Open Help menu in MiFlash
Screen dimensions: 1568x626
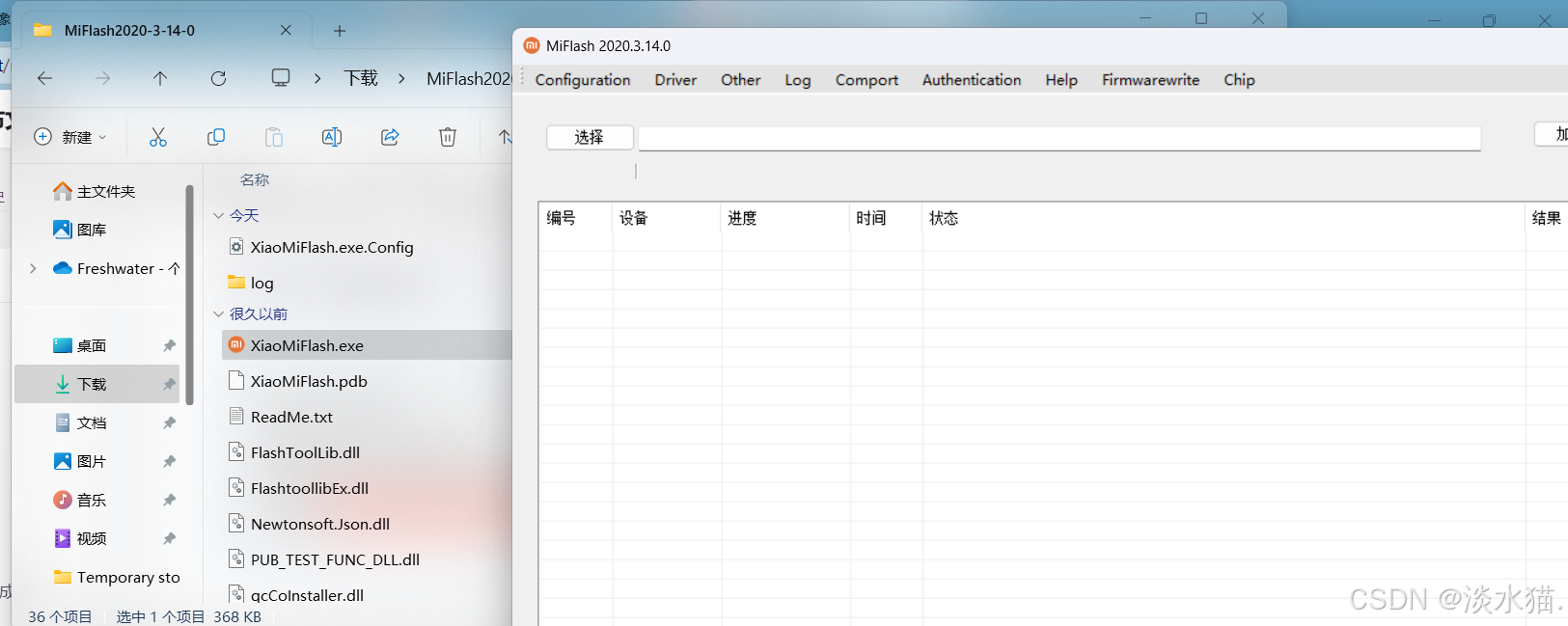click(1061, 80)
